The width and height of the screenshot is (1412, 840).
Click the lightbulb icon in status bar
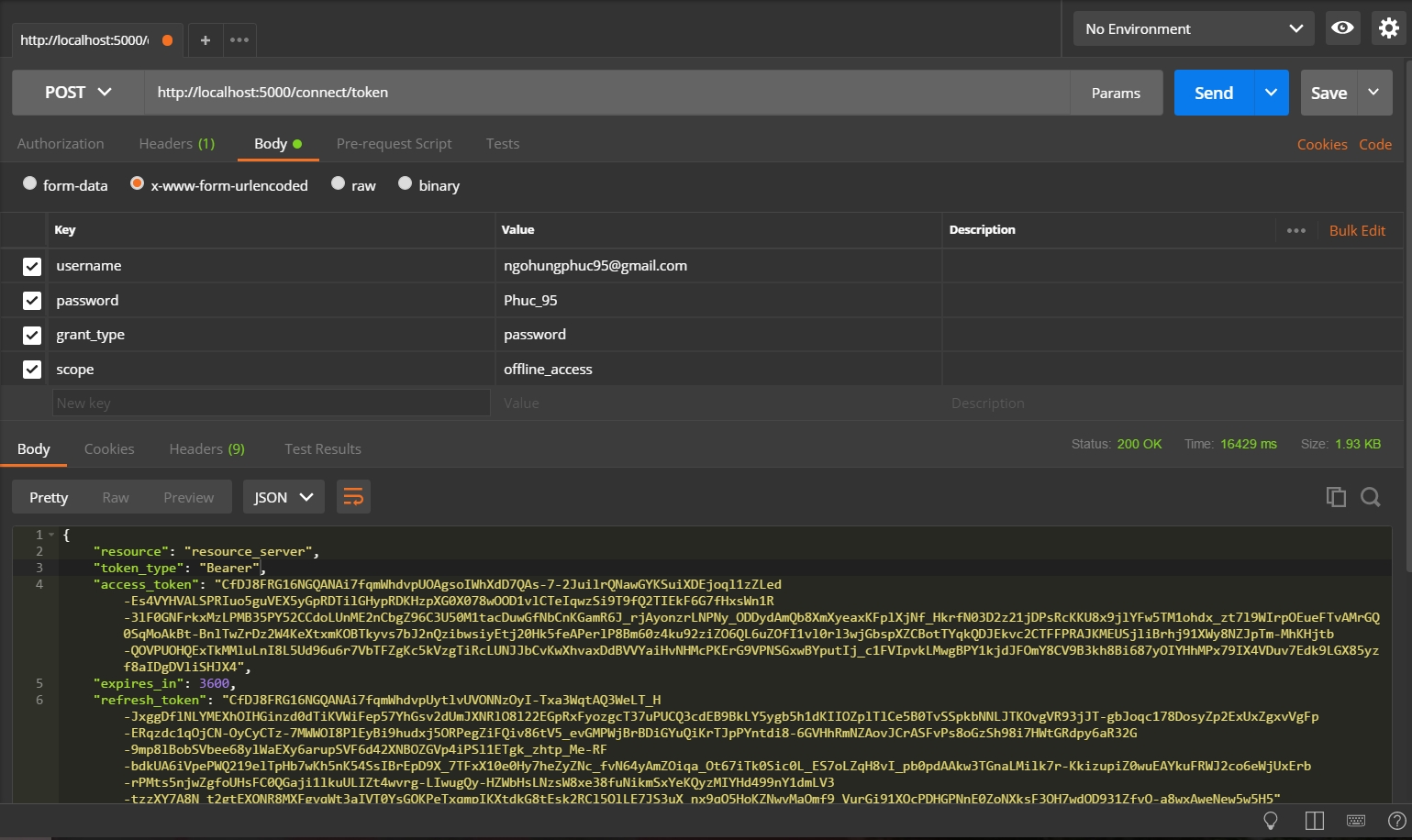(x=1271, y=821)
